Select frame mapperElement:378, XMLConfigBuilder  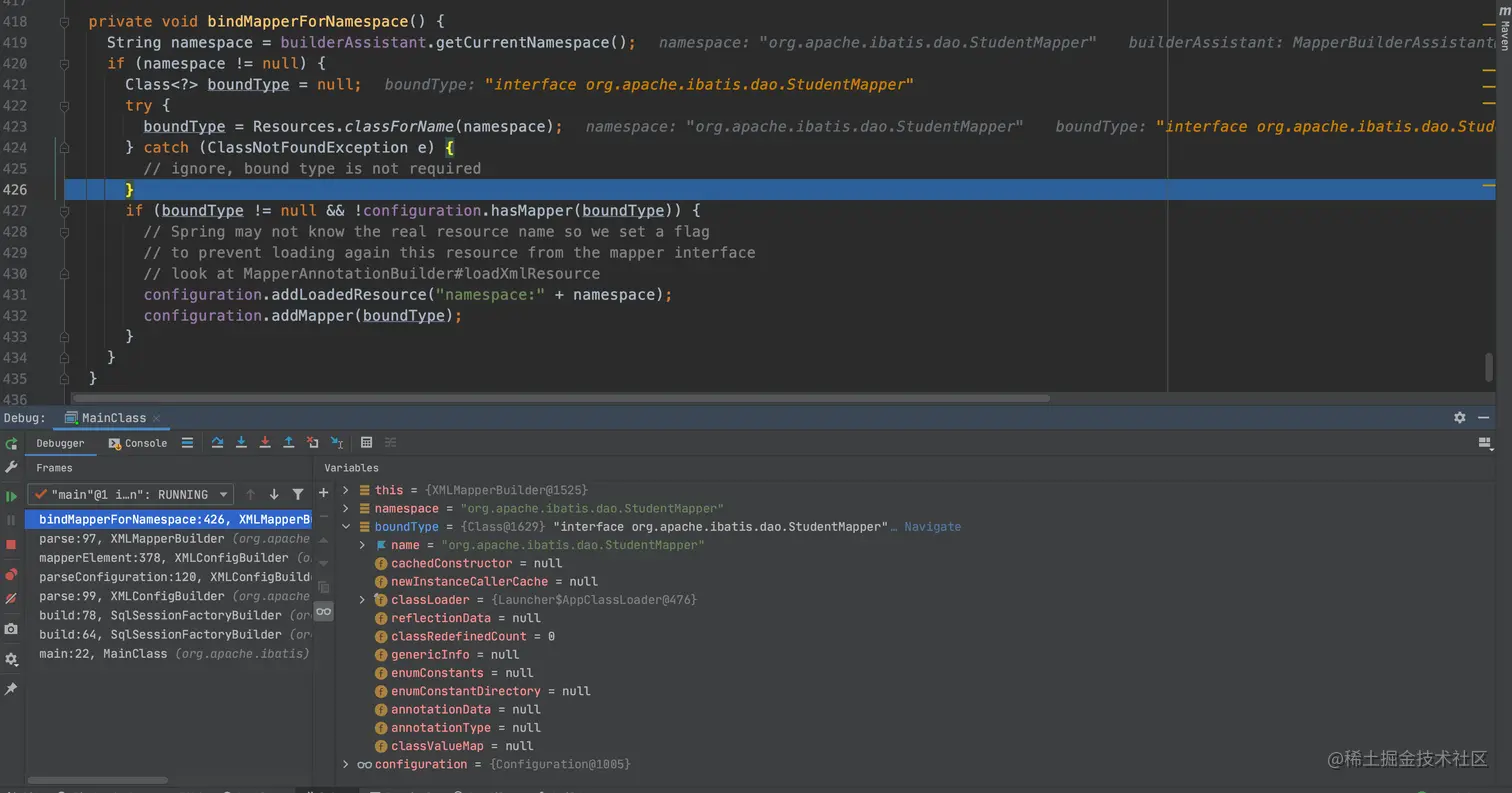168,558
